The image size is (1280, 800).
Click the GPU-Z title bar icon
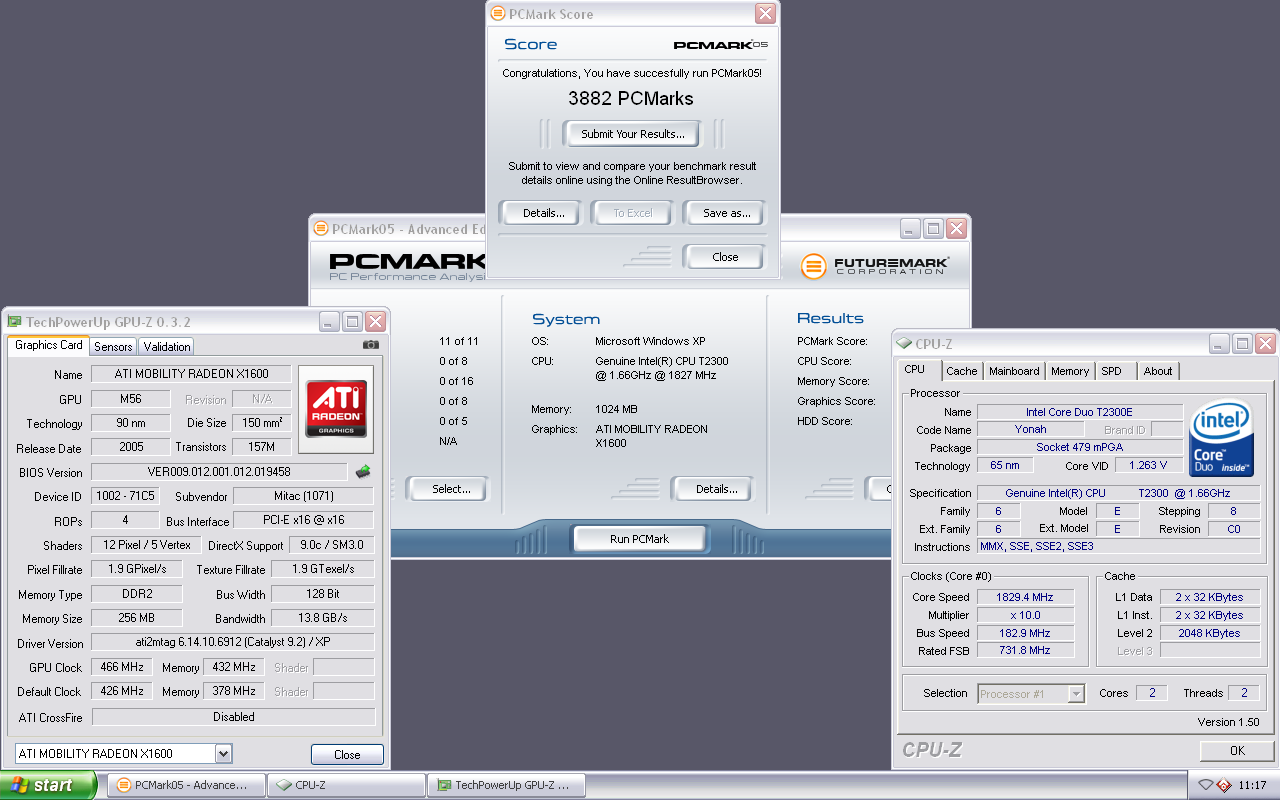[x=14, y=321]
